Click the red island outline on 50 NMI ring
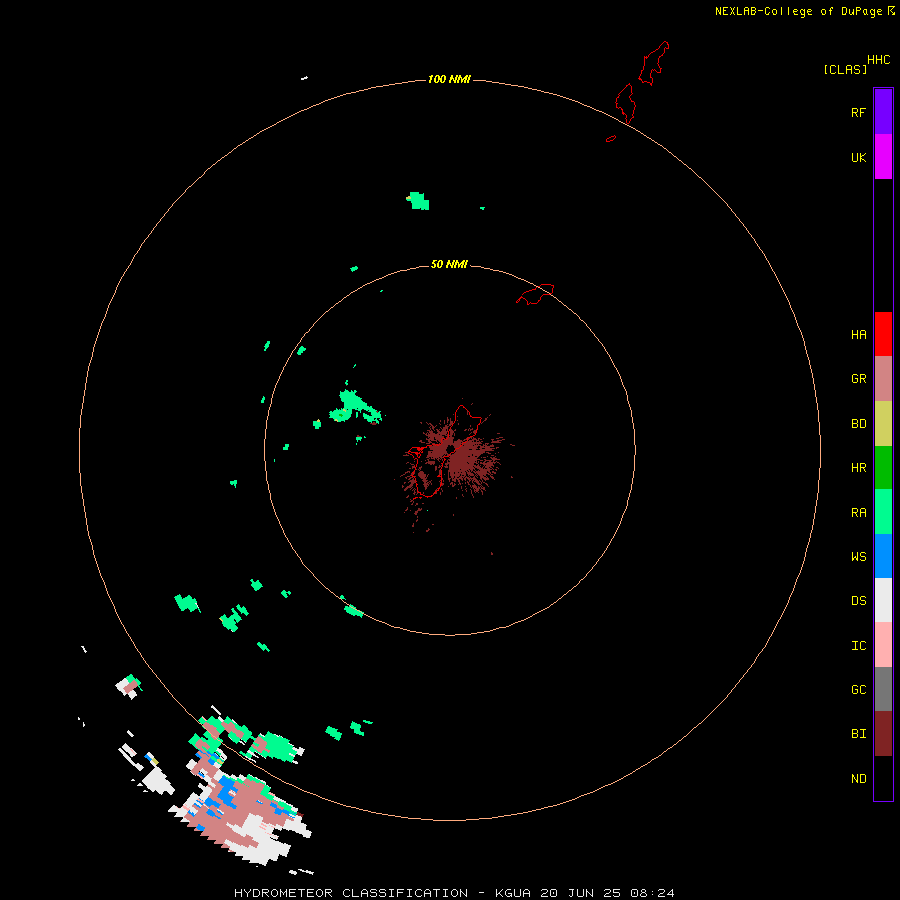The image size is (900, 900). coord(536,294)
